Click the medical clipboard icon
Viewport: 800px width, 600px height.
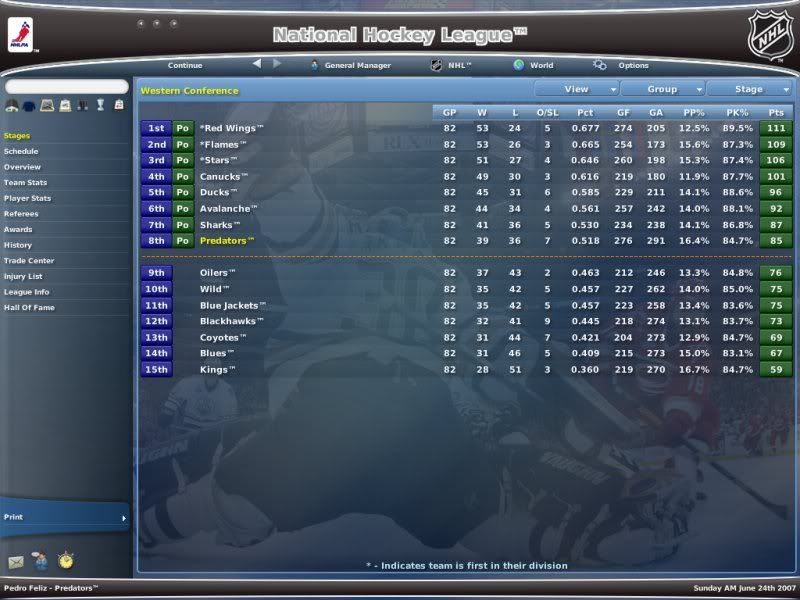(x=119, y=105)
